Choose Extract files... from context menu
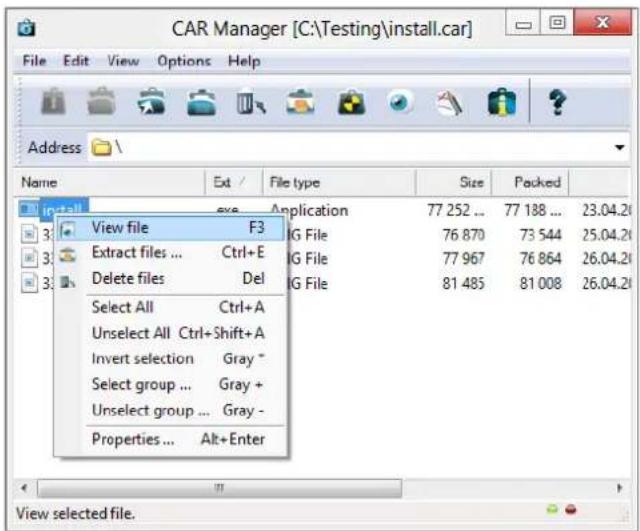This screenshot has width=640, height=531. click(170, 253)
